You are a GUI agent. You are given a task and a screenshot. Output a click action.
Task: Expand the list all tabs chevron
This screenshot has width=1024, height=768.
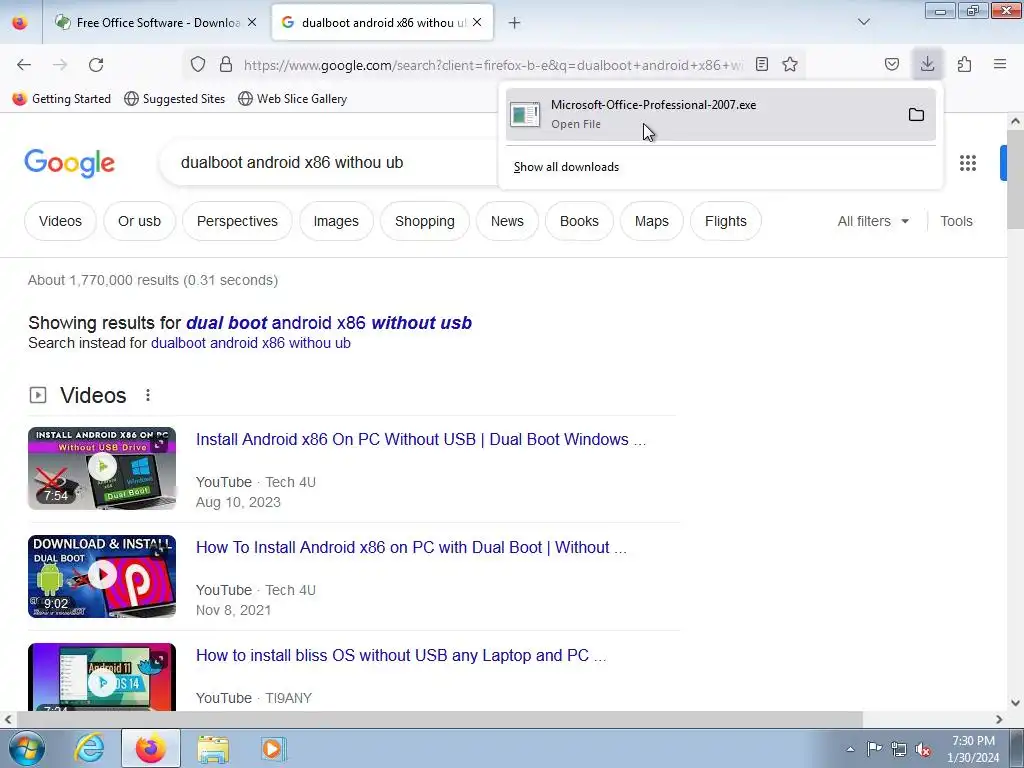tap(864, 23)
